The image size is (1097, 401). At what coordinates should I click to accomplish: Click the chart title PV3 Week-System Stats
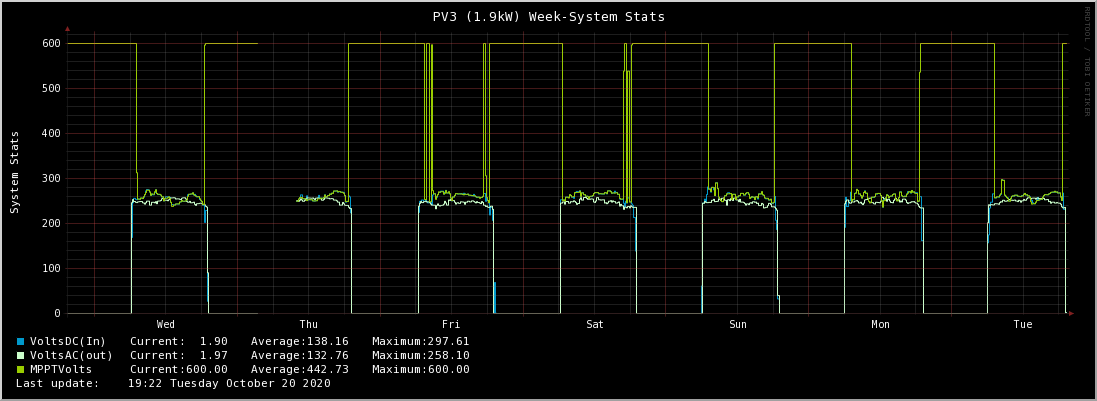click(548, 16)
